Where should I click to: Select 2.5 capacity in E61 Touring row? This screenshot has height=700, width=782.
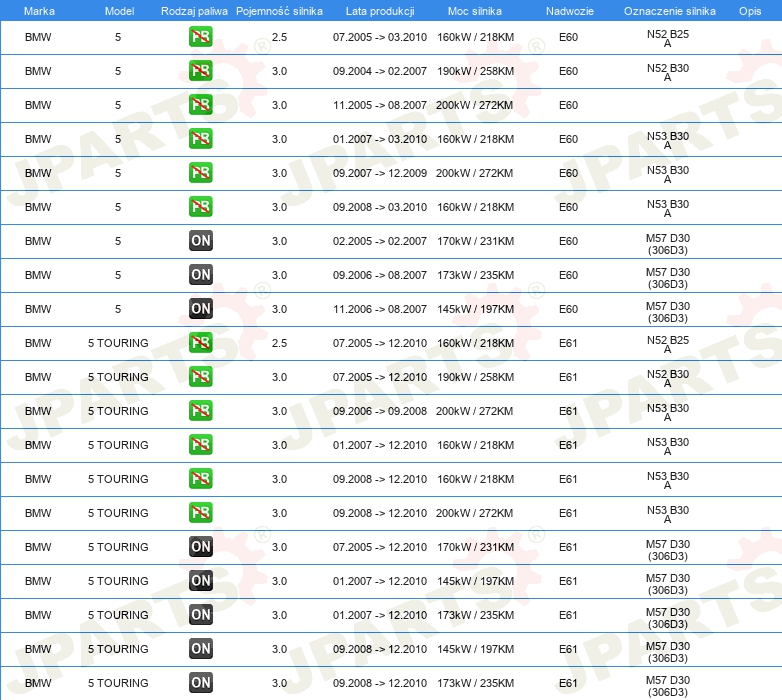pyautogui.click(x=279, y=343)
